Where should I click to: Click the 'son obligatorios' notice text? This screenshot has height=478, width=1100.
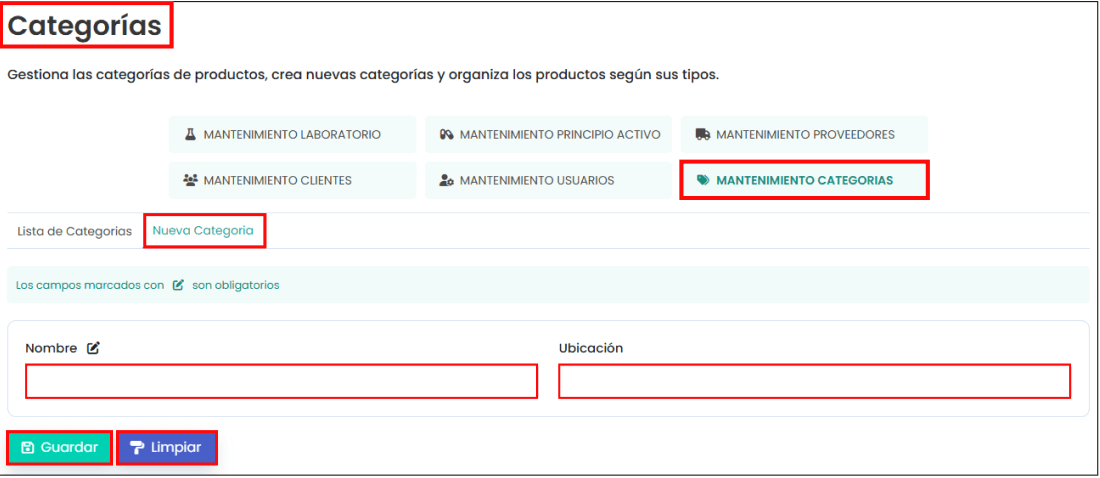(x=236, y=285)
